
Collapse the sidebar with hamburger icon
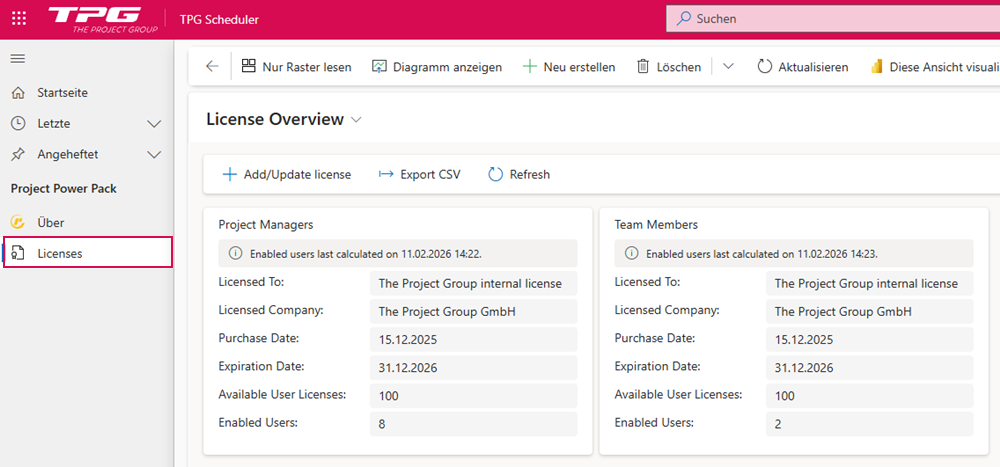(18, 59)
